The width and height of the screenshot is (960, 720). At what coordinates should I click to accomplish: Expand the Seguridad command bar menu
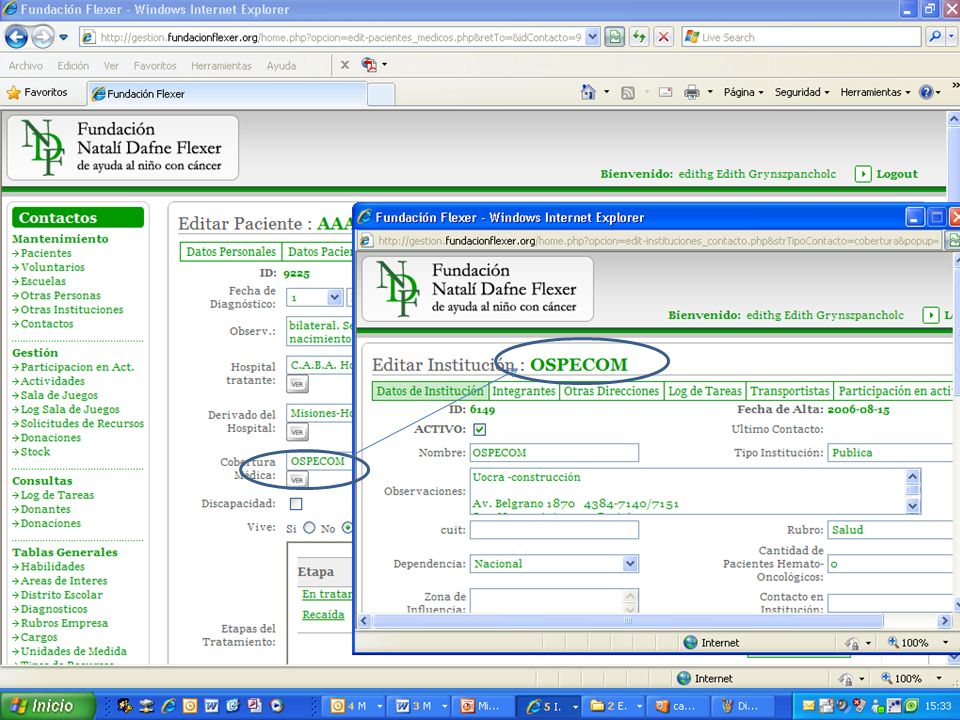point(802,92)
